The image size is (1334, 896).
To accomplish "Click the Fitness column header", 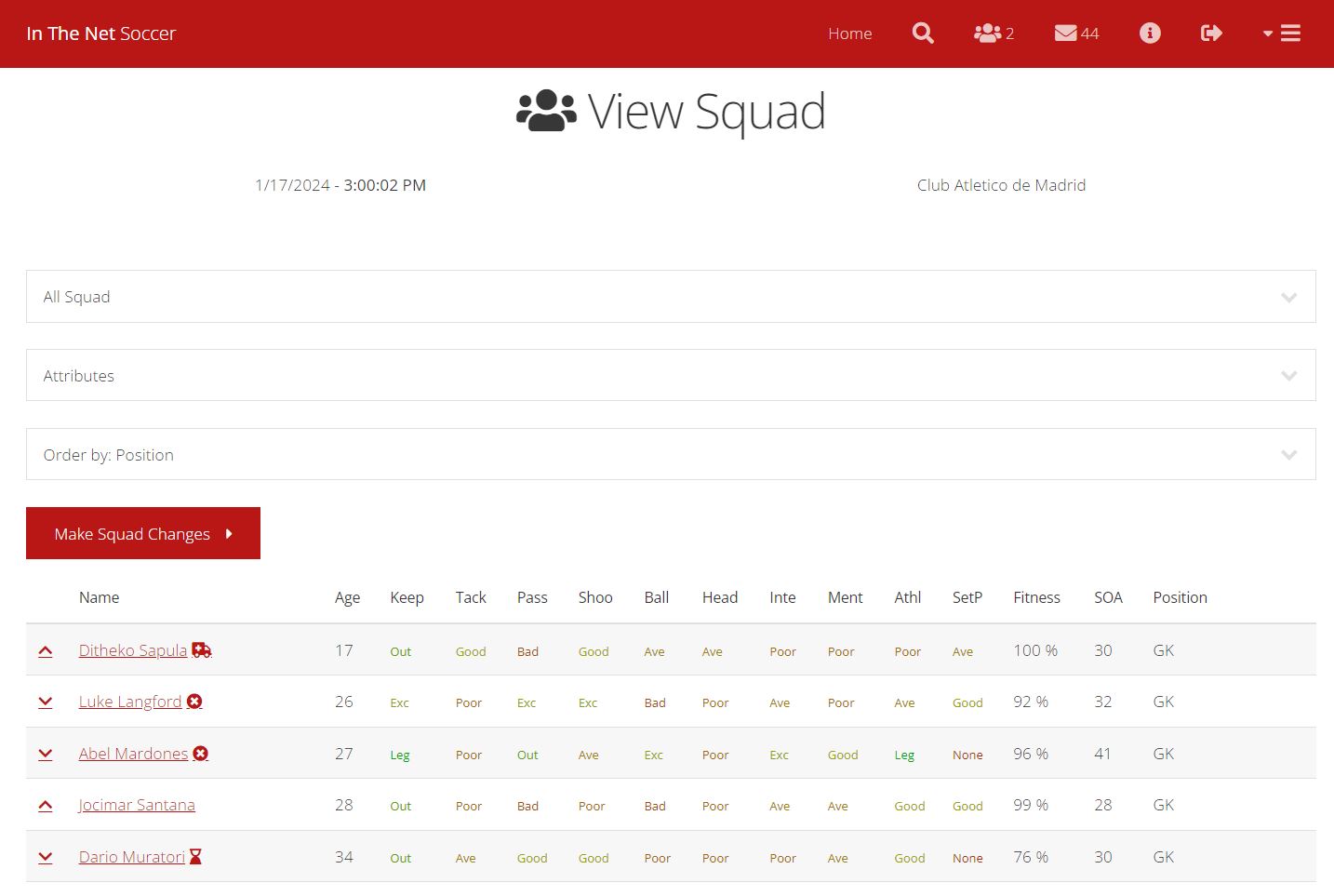I will pyautogui.click(x=1037, y=597).
